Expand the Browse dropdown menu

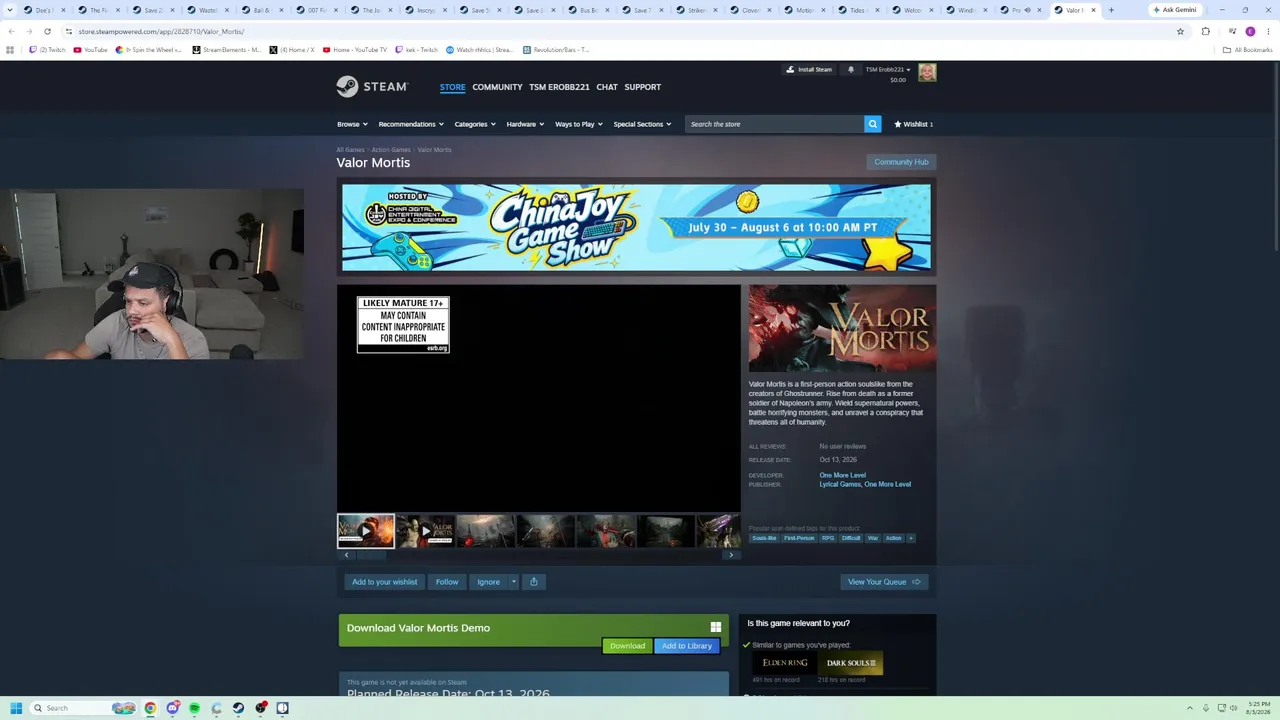tap(352, 124)
